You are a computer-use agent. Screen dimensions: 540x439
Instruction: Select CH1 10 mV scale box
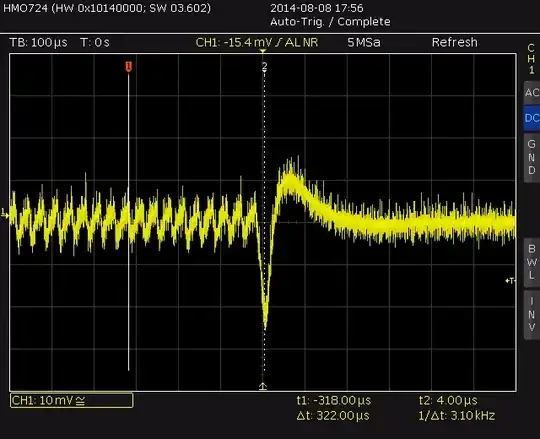72,400
